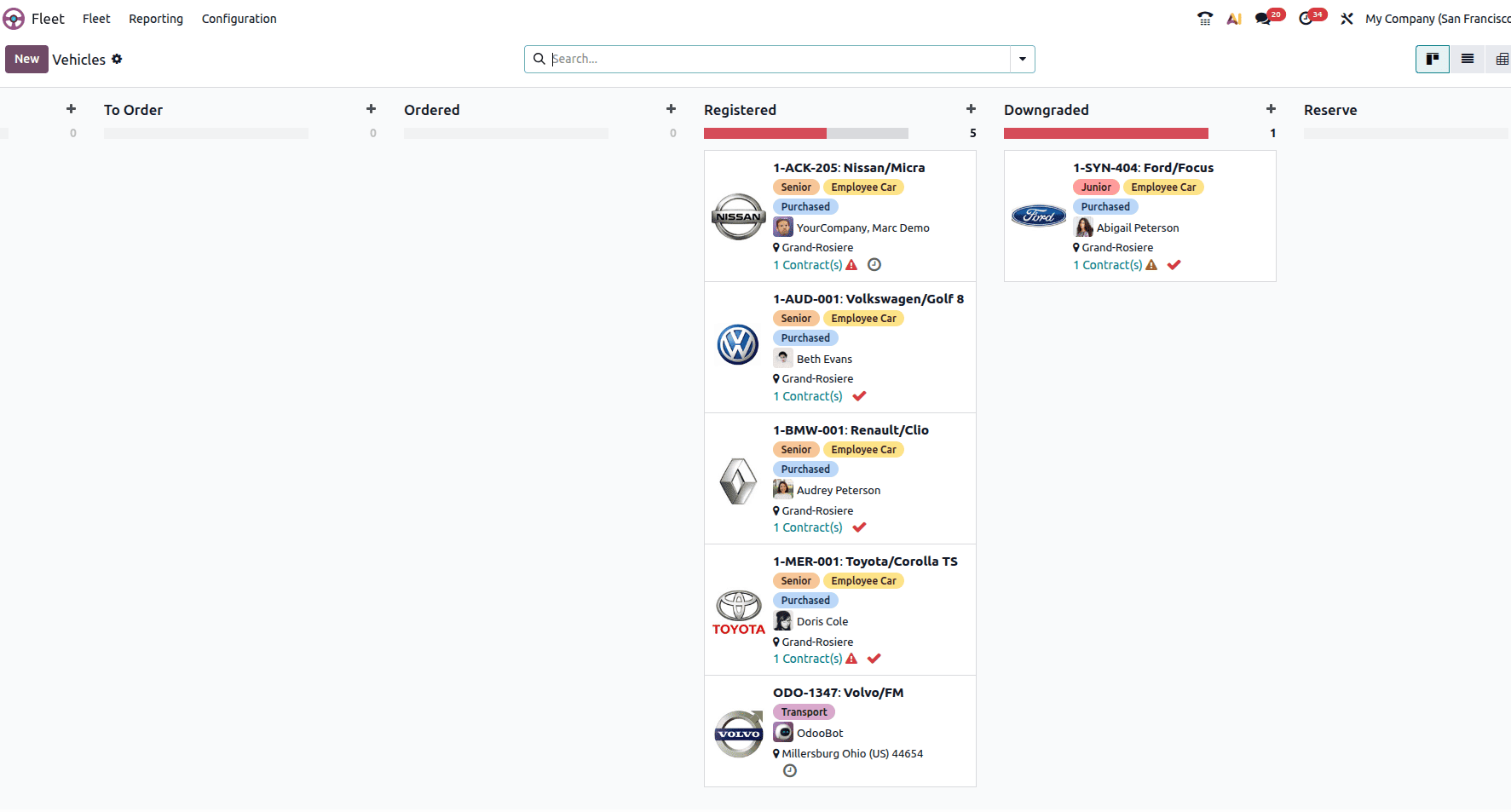Focus the Search input field
The image size is (1511, 812).
(x=779, y=59)
